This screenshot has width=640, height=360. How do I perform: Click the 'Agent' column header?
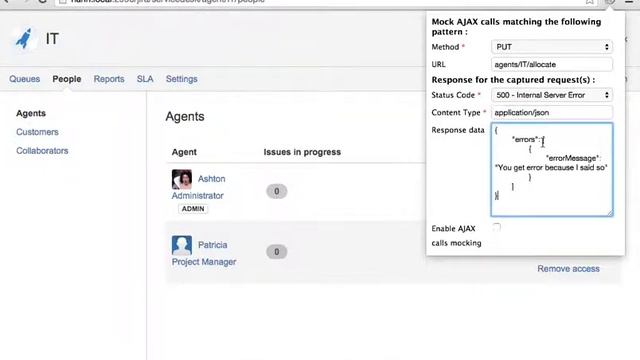point(184,152)
